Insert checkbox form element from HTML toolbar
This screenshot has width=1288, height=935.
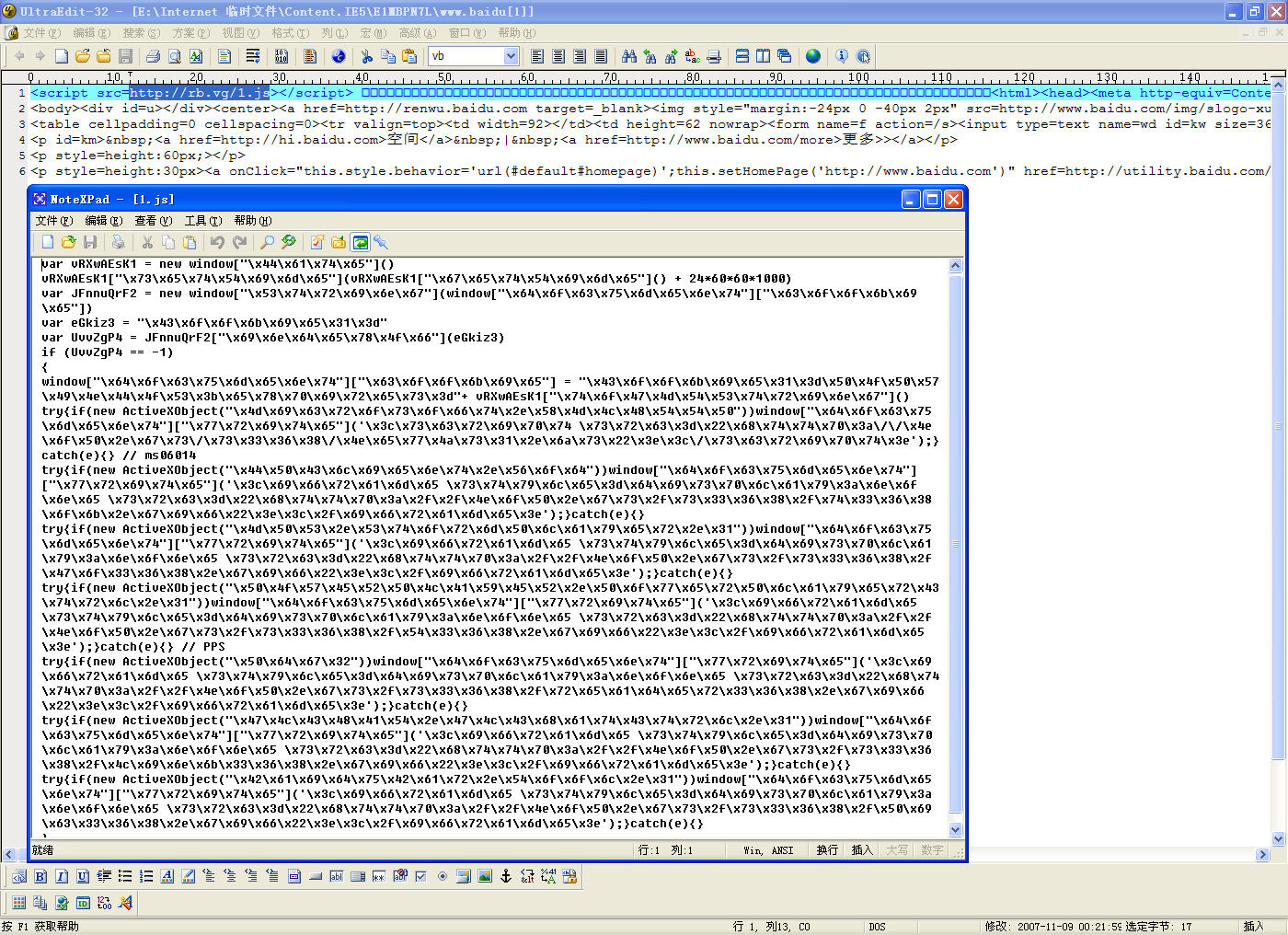point(420,876)
